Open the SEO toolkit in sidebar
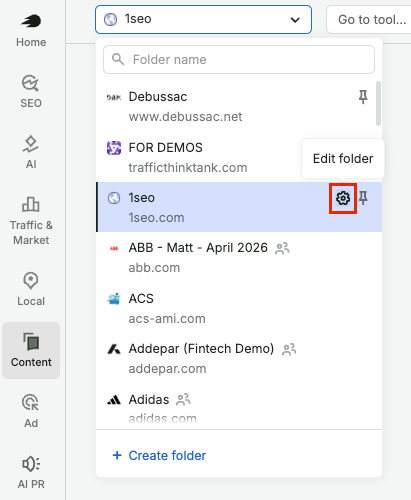The height and width of the screenshot is (500, 411). (31, 92)
